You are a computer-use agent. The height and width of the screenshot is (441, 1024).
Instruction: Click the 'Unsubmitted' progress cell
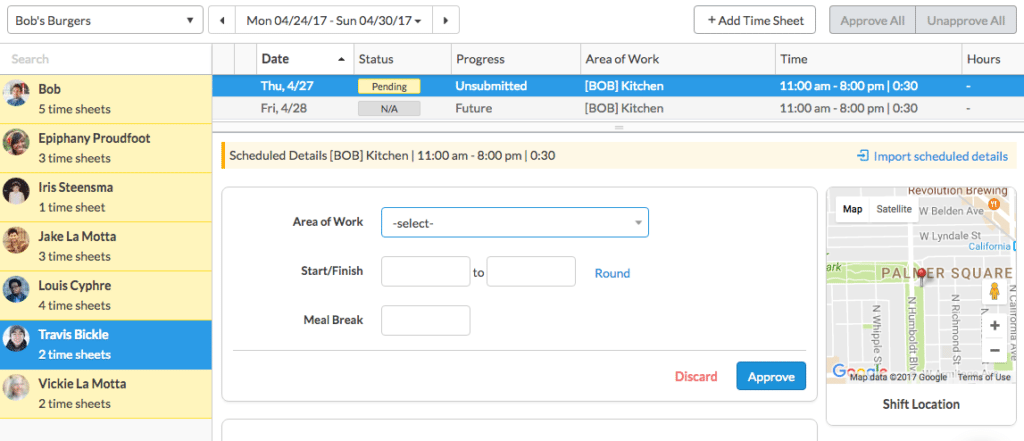coord(491,86)
